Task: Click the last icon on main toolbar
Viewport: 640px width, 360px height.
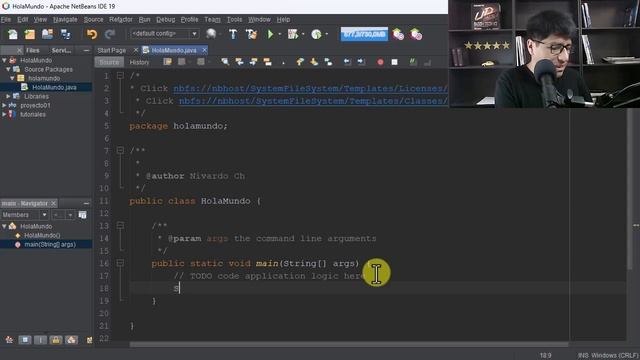Action: point(416,34)
